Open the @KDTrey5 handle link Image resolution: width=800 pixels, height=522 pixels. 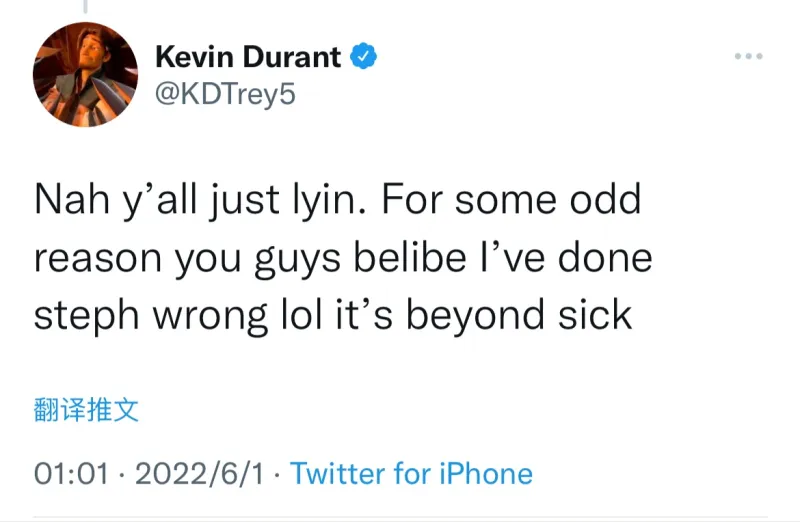coord(225,95)
